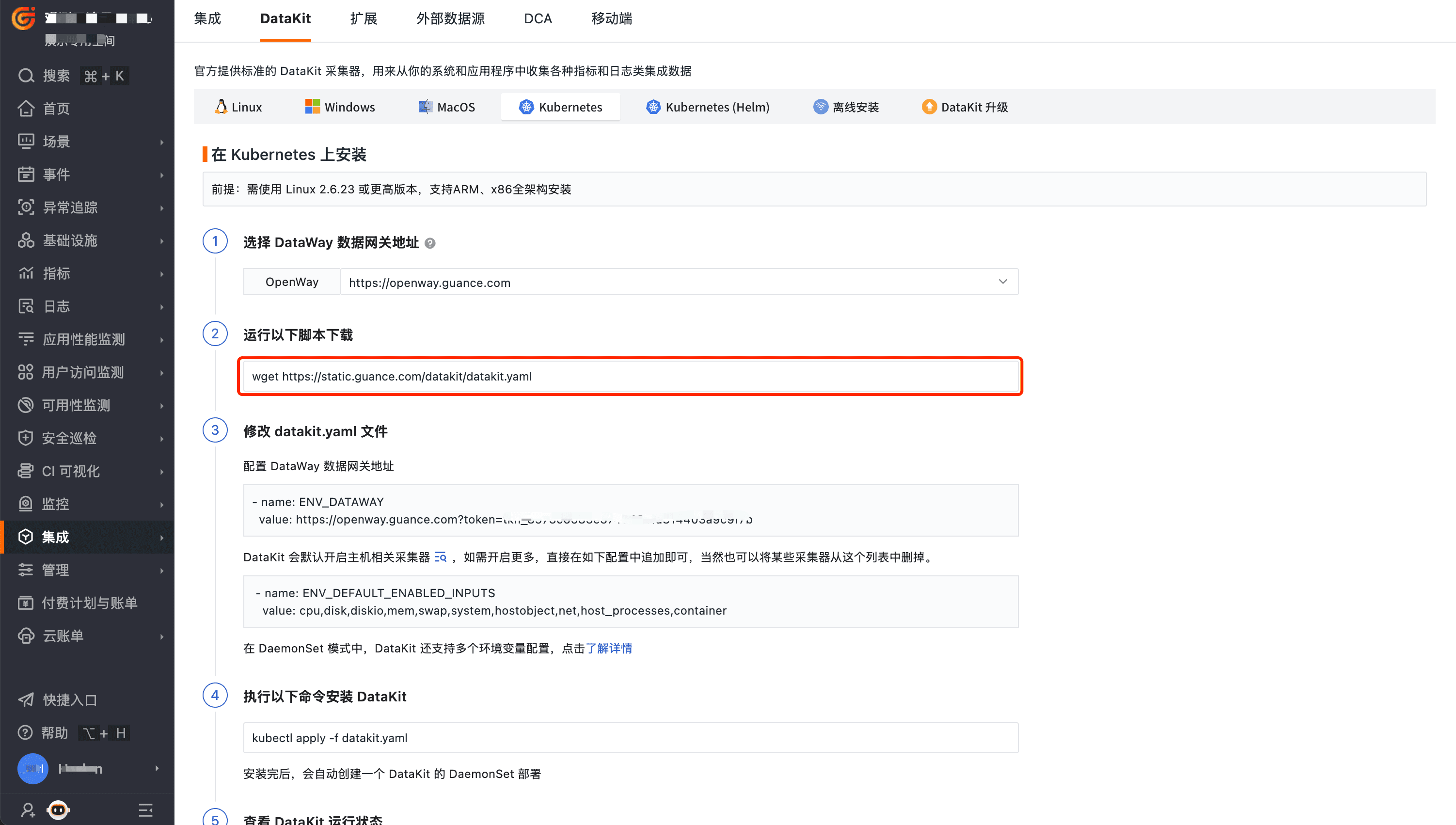Expand the OpenWay address dropdown
Image resolution: width=1456 pixels, height=825 pixels.
[x=1002, y=282]
